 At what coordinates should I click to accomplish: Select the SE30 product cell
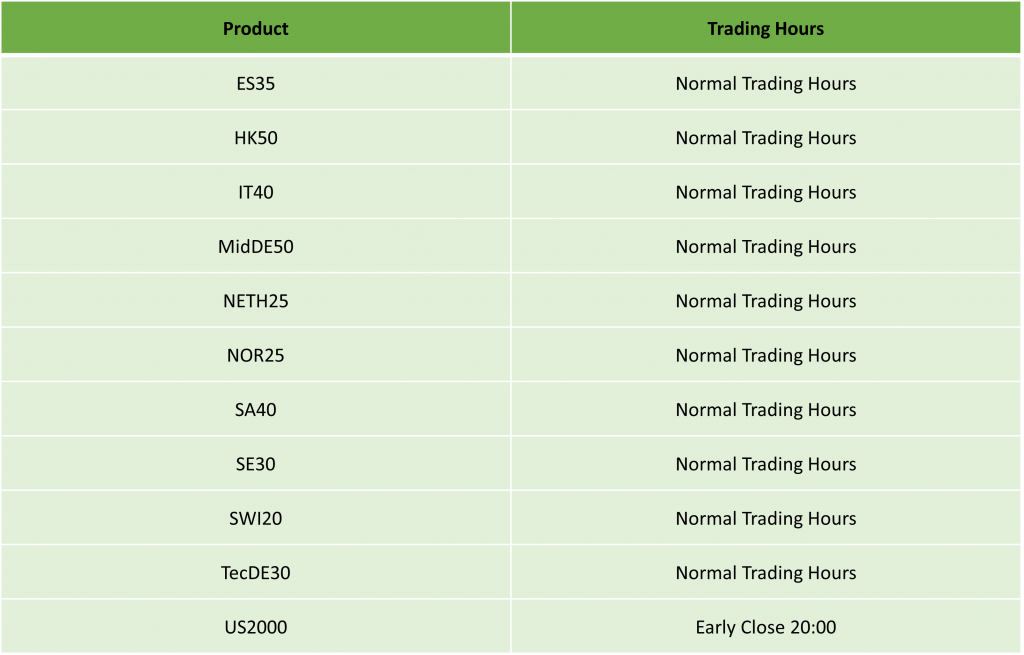pos(255,464)
